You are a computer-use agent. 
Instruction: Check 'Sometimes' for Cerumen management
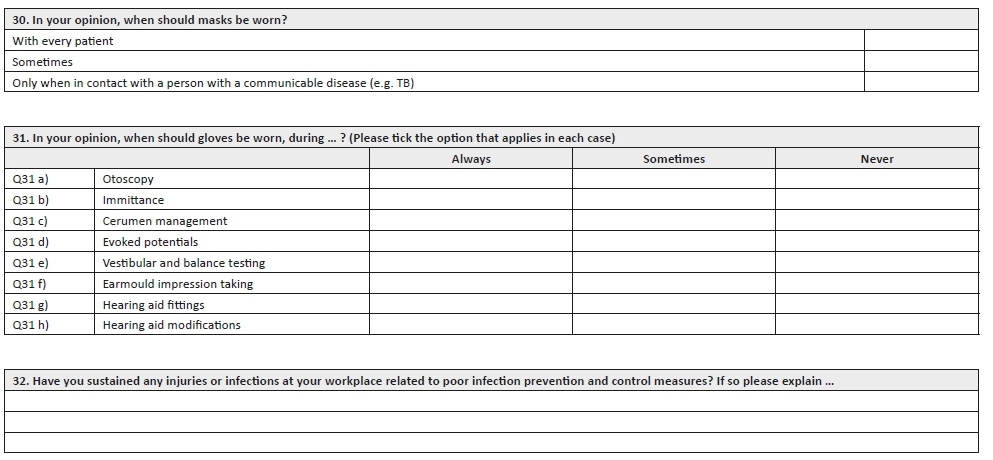(x=674, y=221)
